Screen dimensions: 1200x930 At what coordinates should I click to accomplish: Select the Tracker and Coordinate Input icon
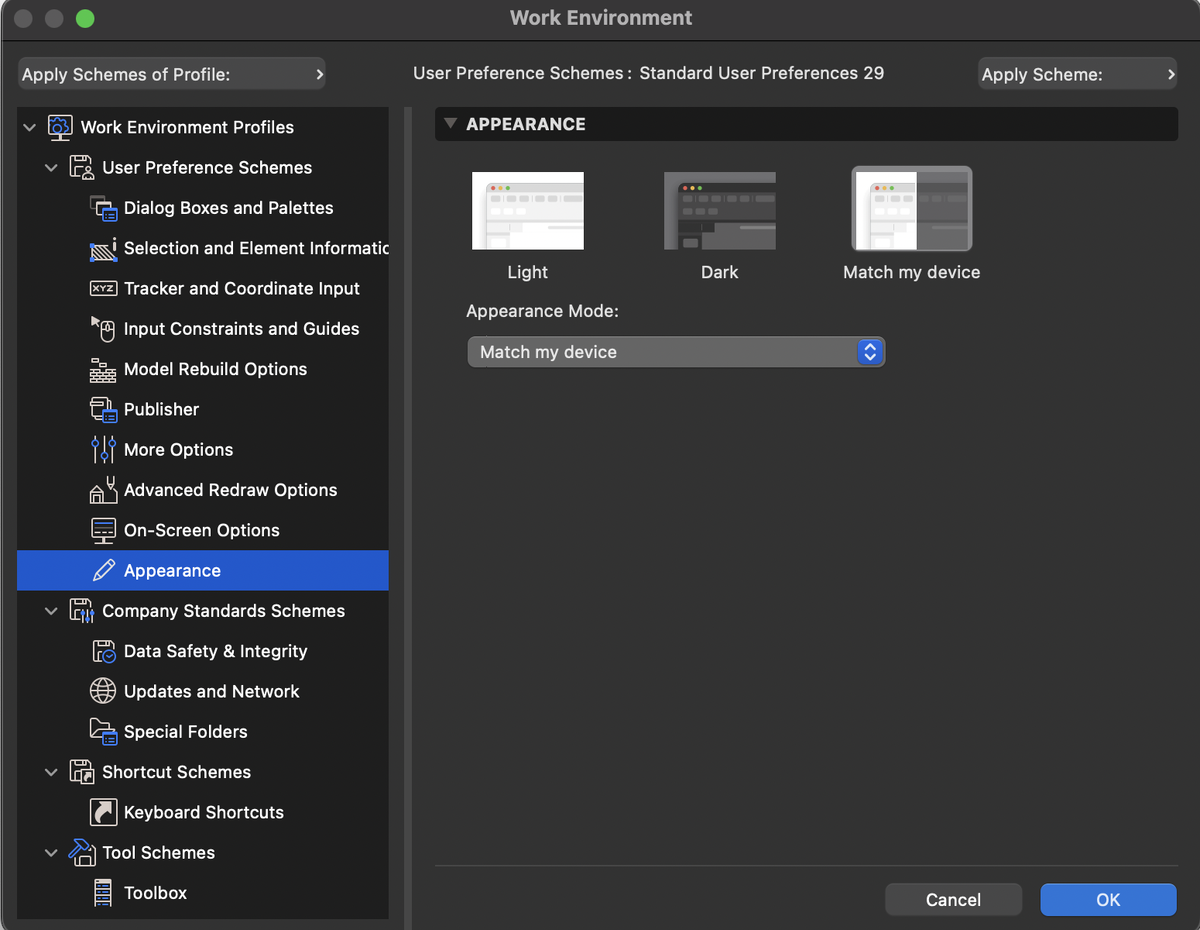tap(104, 288)
